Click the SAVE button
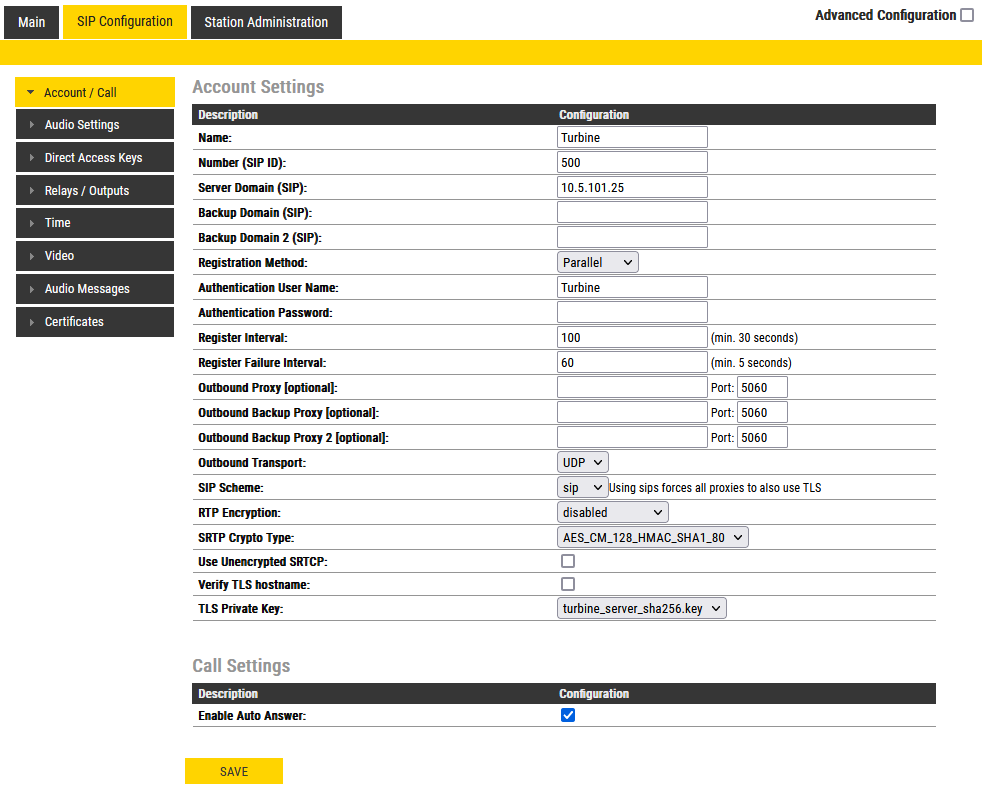This screenshot has height=792, width=982. click(x=234, y=771)
